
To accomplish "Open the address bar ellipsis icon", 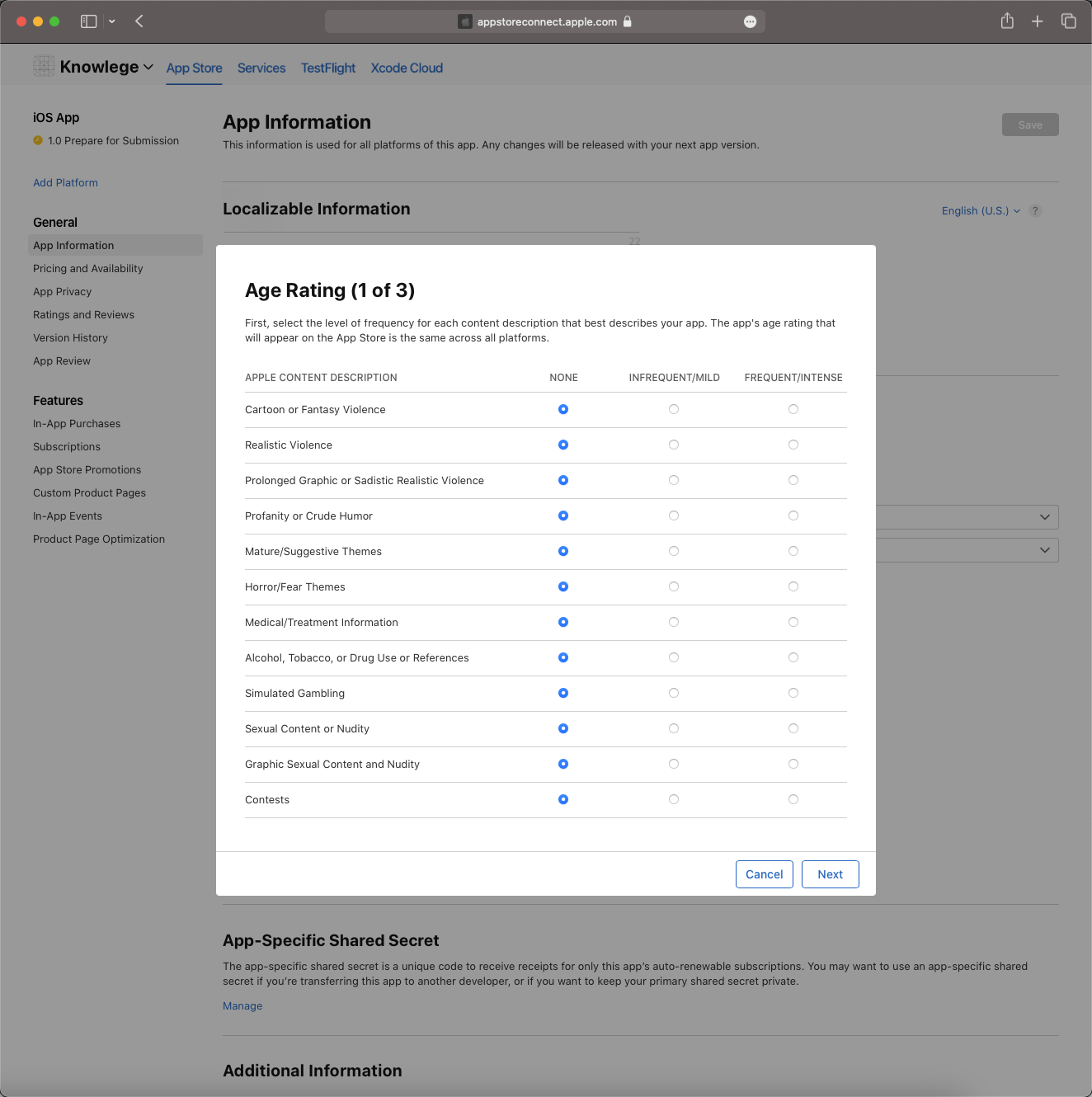I will (x=750, y=22).
